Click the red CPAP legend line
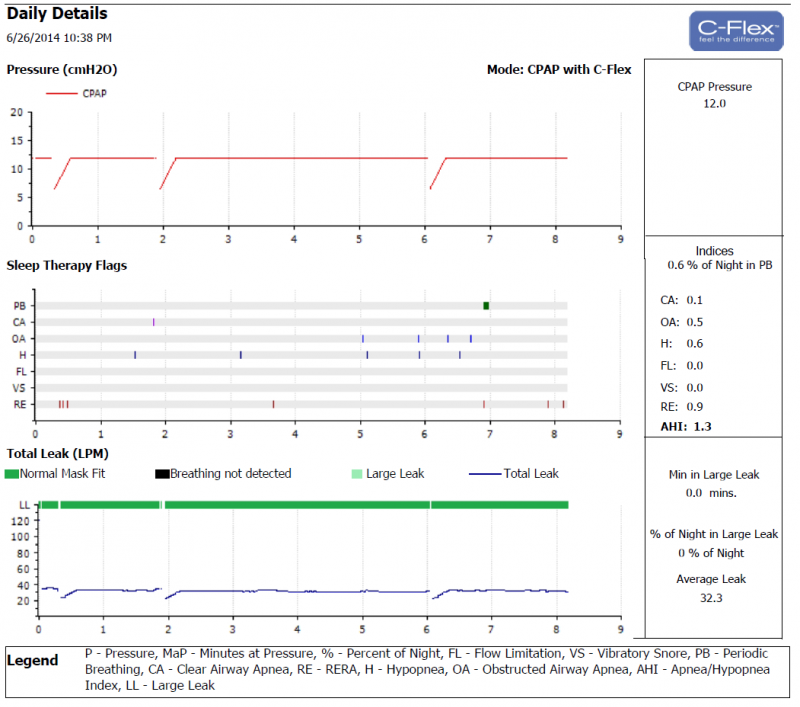Screen dimensions: 800x707 61,93
